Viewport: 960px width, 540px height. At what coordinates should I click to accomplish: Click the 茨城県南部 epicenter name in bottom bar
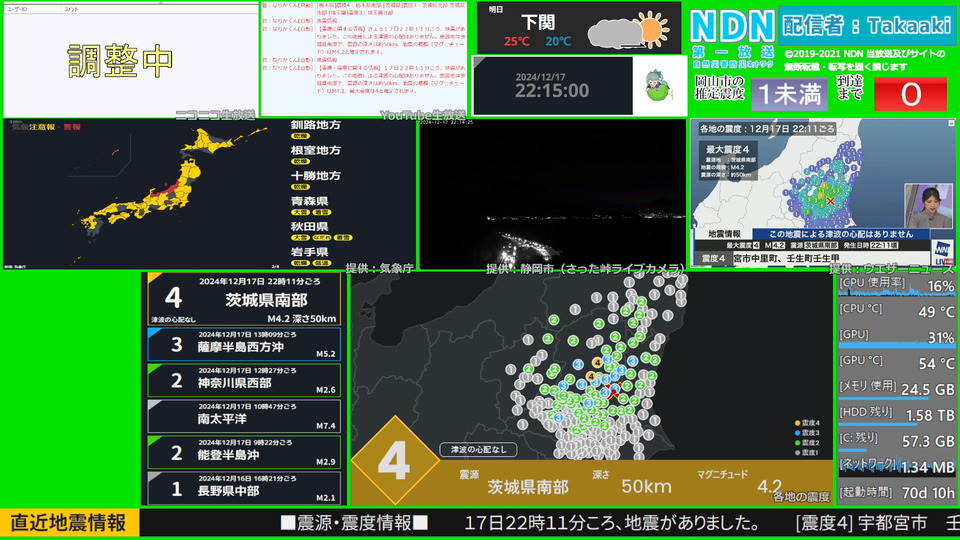pyautogui.click(x=528, y=487)
